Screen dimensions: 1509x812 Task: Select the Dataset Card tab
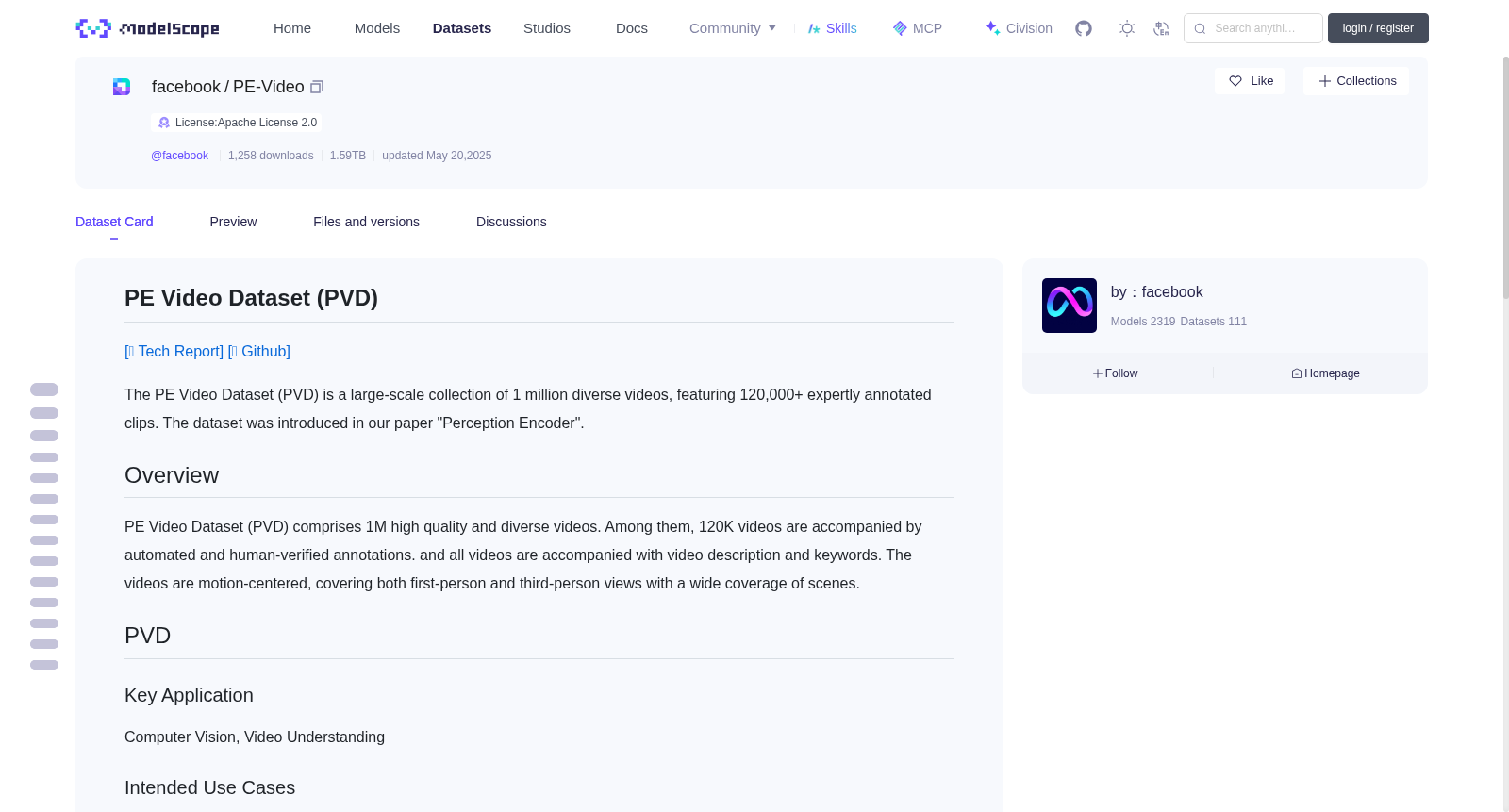click(x=114, y=222)
